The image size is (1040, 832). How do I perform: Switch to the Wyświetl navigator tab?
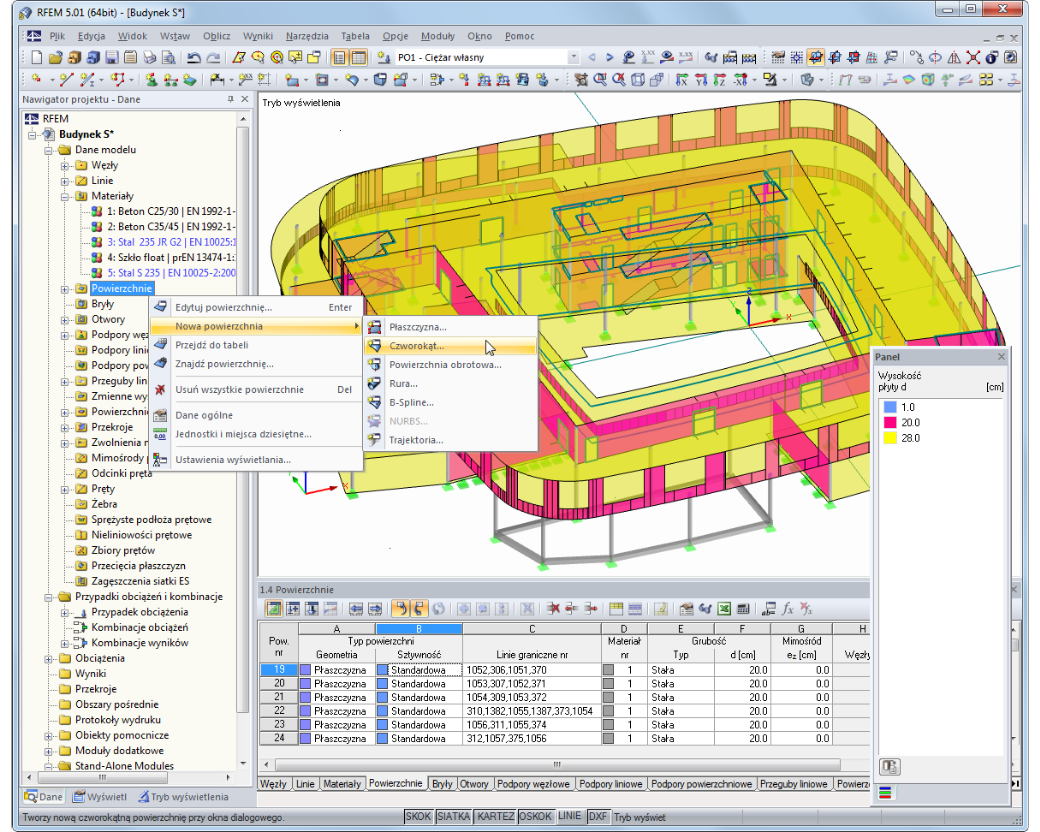tap(99, 797)
